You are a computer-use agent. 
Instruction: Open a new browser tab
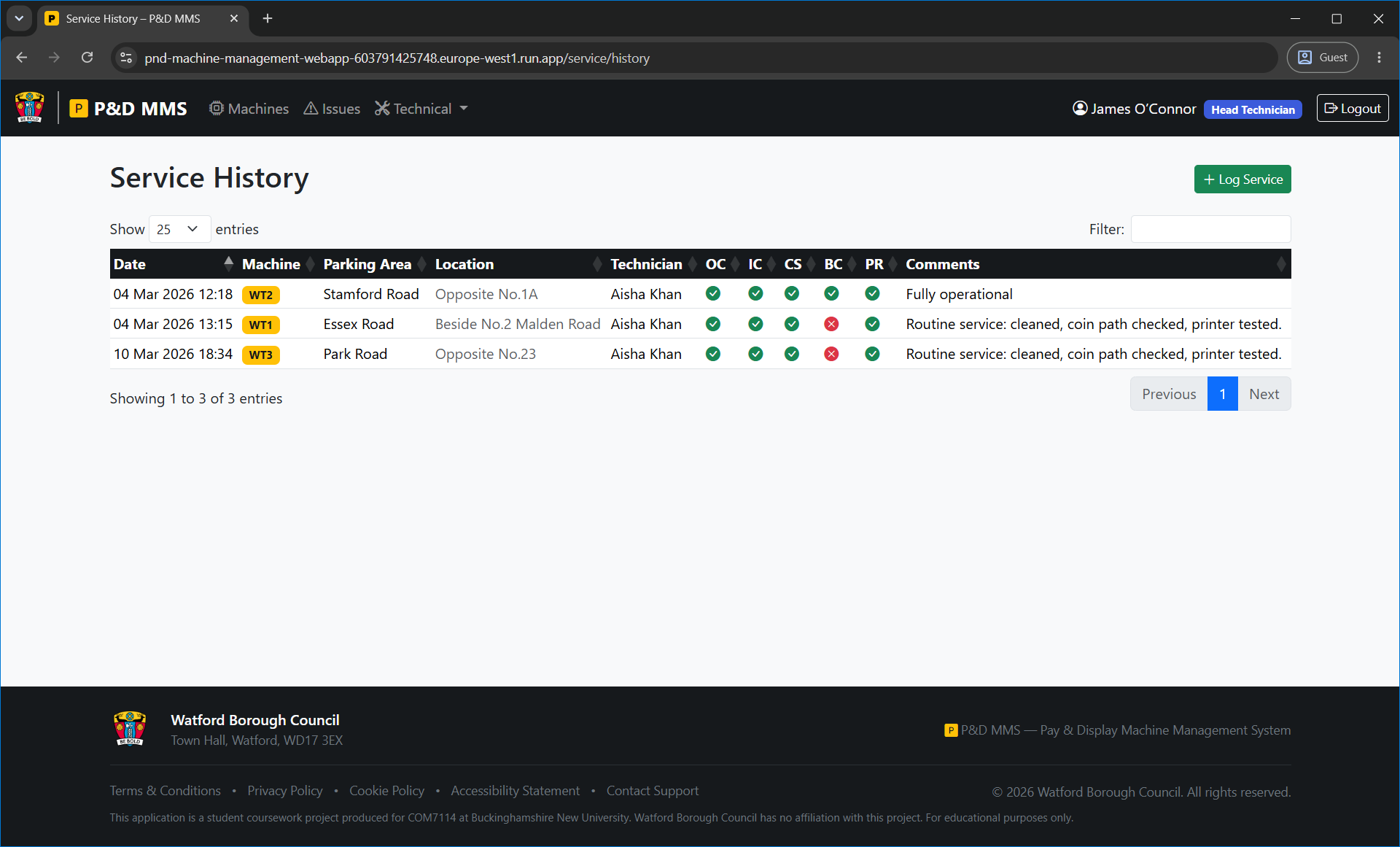click(268, 18)
